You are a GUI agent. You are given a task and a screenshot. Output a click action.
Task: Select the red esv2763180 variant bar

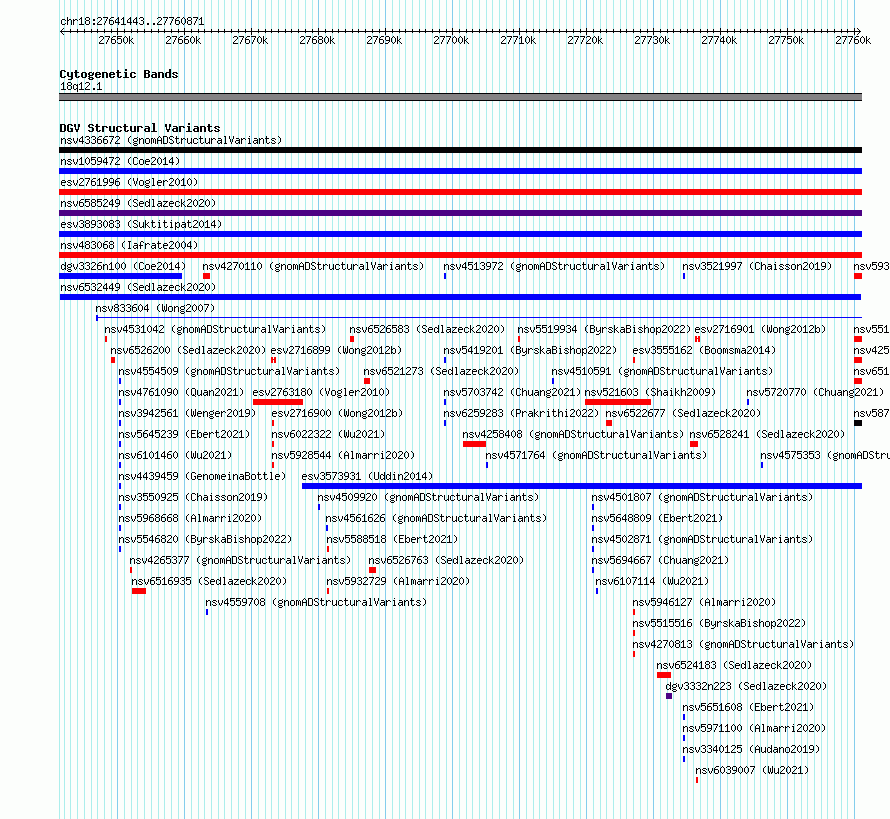[x=278, y=402]
